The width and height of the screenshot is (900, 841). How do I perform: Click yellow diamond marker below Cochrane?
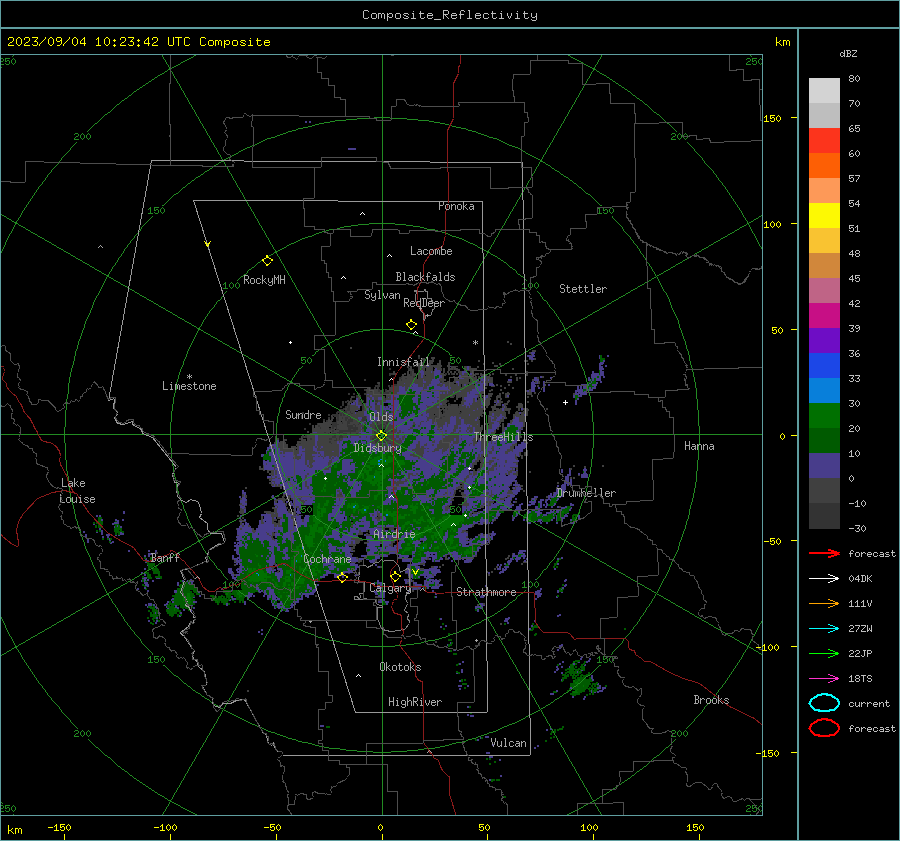tap(342, 577)
